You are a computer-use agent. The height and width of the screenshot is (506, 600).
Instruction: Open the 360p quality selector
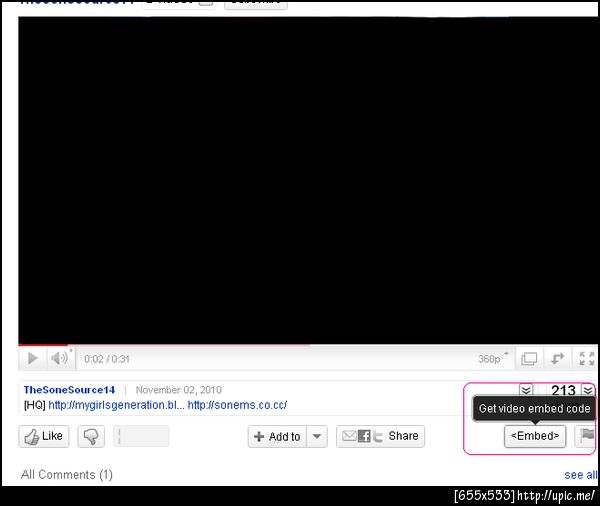[493, 359]
